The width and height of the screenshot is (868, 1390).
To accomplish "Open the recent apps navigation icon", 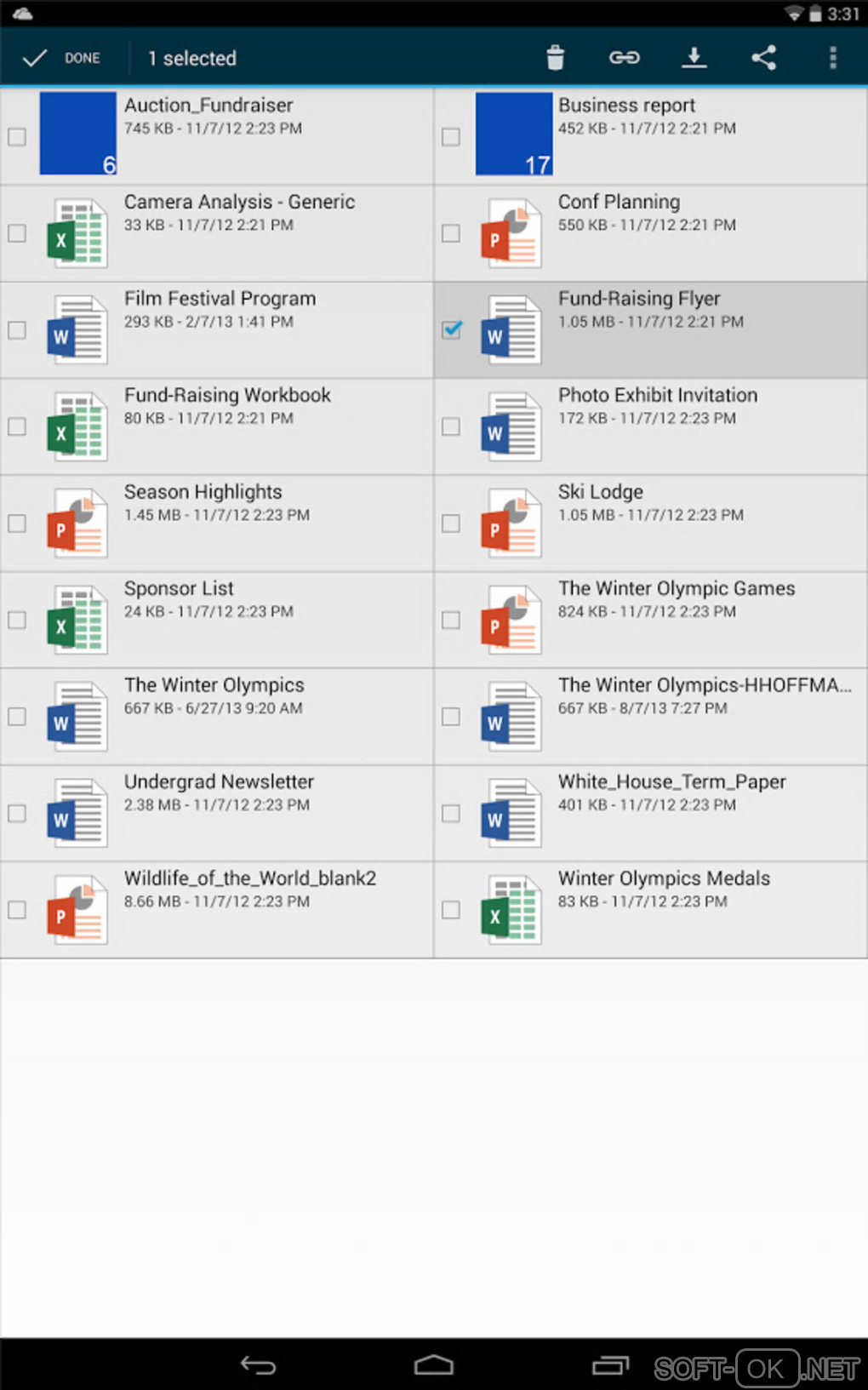I will 609,1365.
